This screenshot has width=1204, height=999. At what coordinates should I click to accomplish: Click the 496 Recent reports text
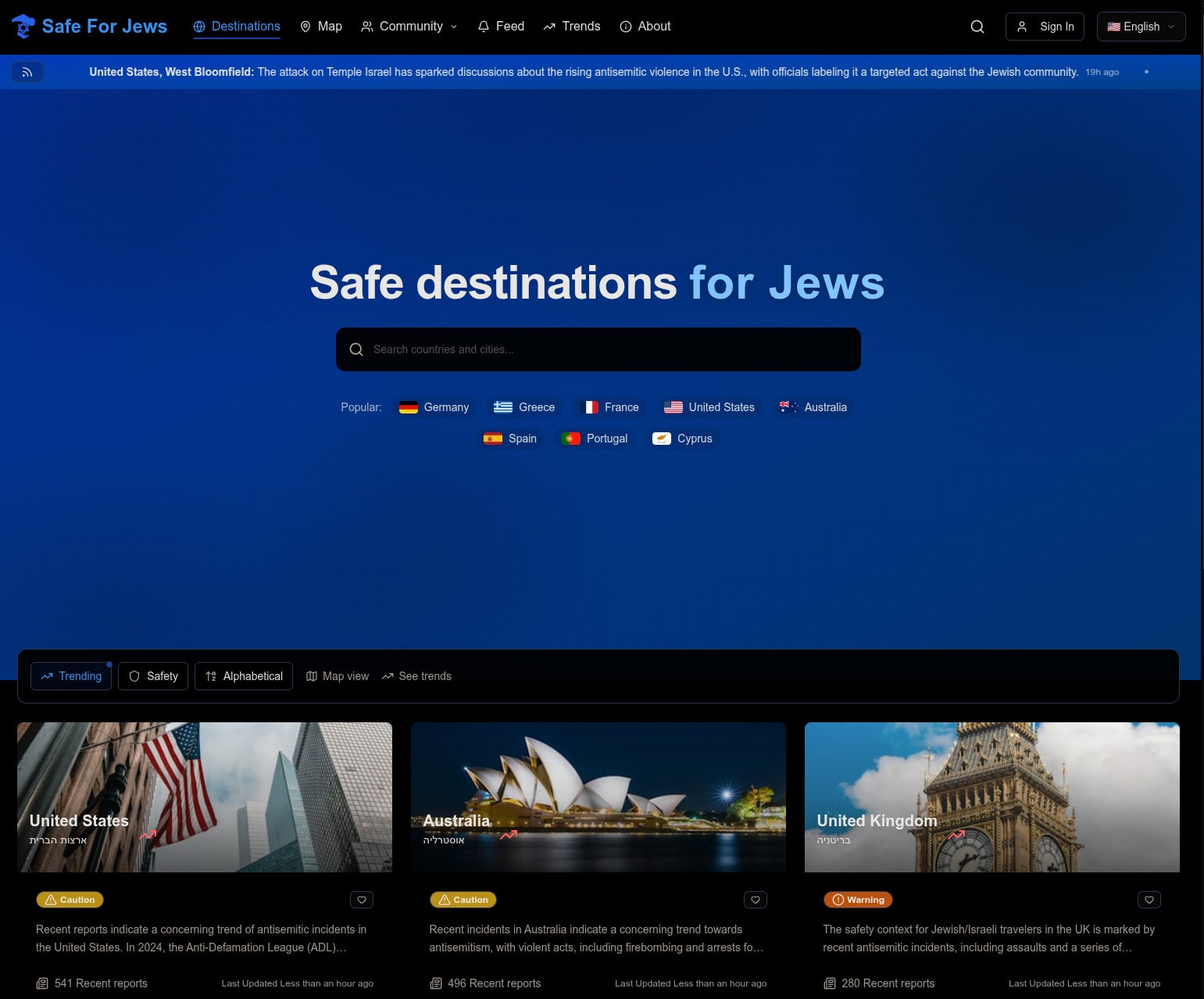click(495, 983)
